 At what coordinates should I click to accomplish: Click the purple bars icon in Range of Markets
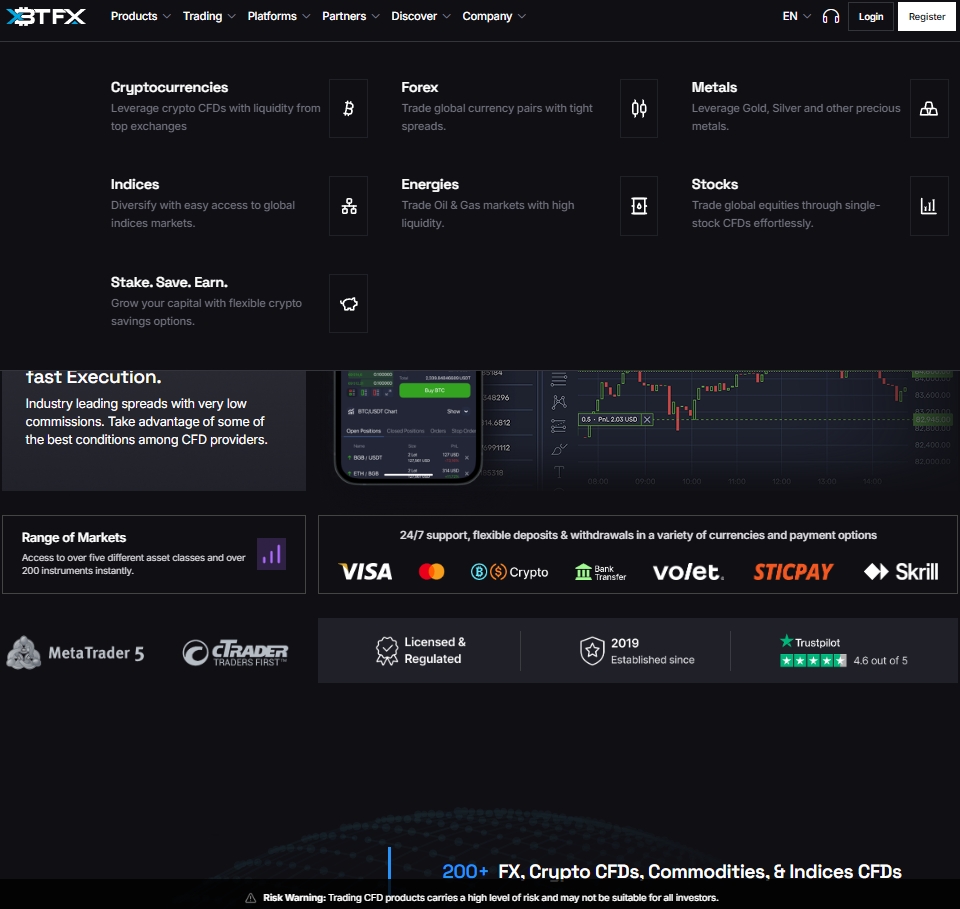point(271,554)
